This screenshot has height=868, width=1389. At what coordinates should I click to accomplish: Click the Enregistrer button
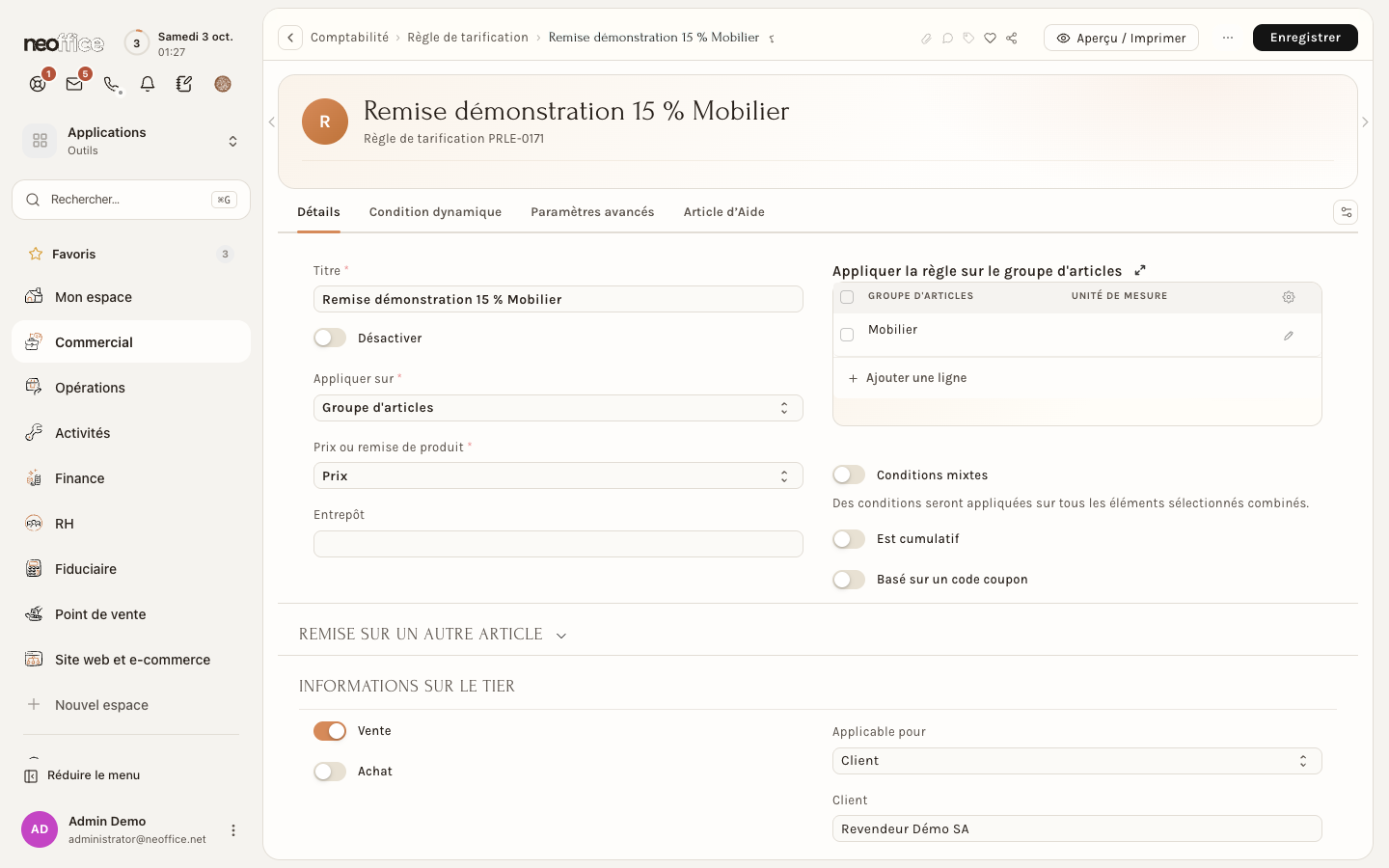[1305, 38]
